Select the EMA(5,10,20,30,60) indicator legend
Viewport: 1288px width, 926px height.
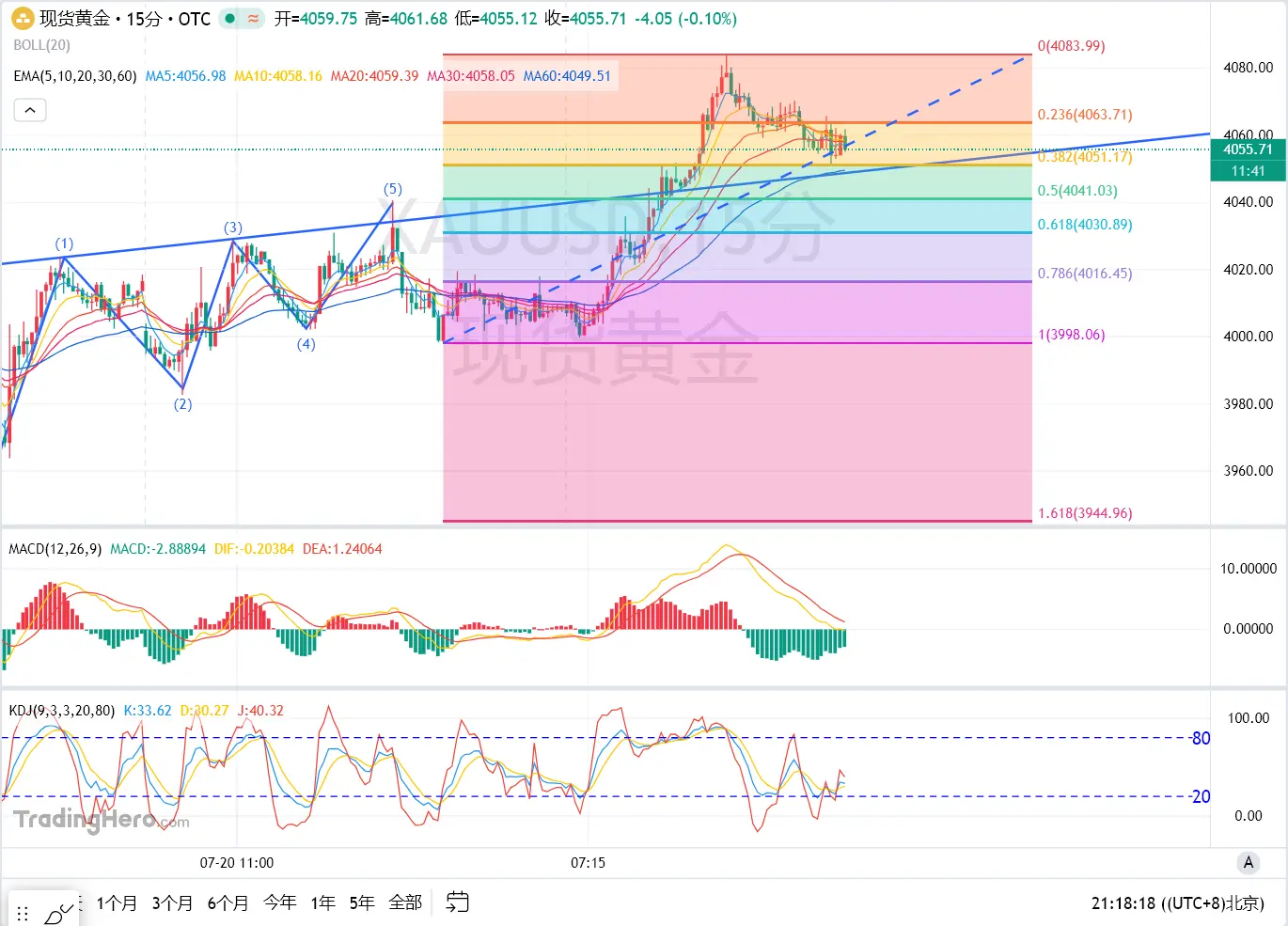click(x=75, y=76)
